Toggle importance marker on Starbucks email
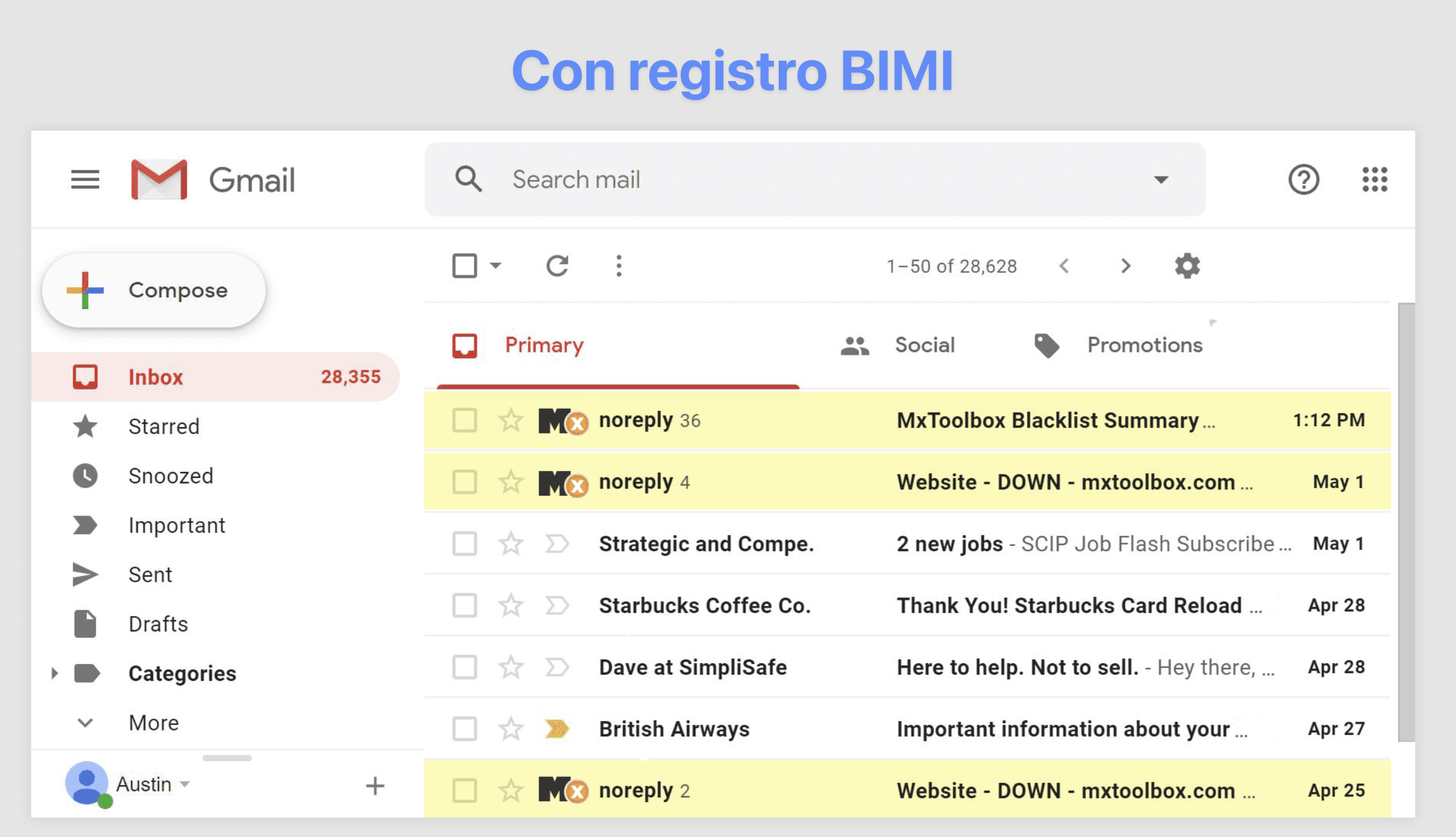The height and width of the screenshot is (837, 1456). [557, 606]
